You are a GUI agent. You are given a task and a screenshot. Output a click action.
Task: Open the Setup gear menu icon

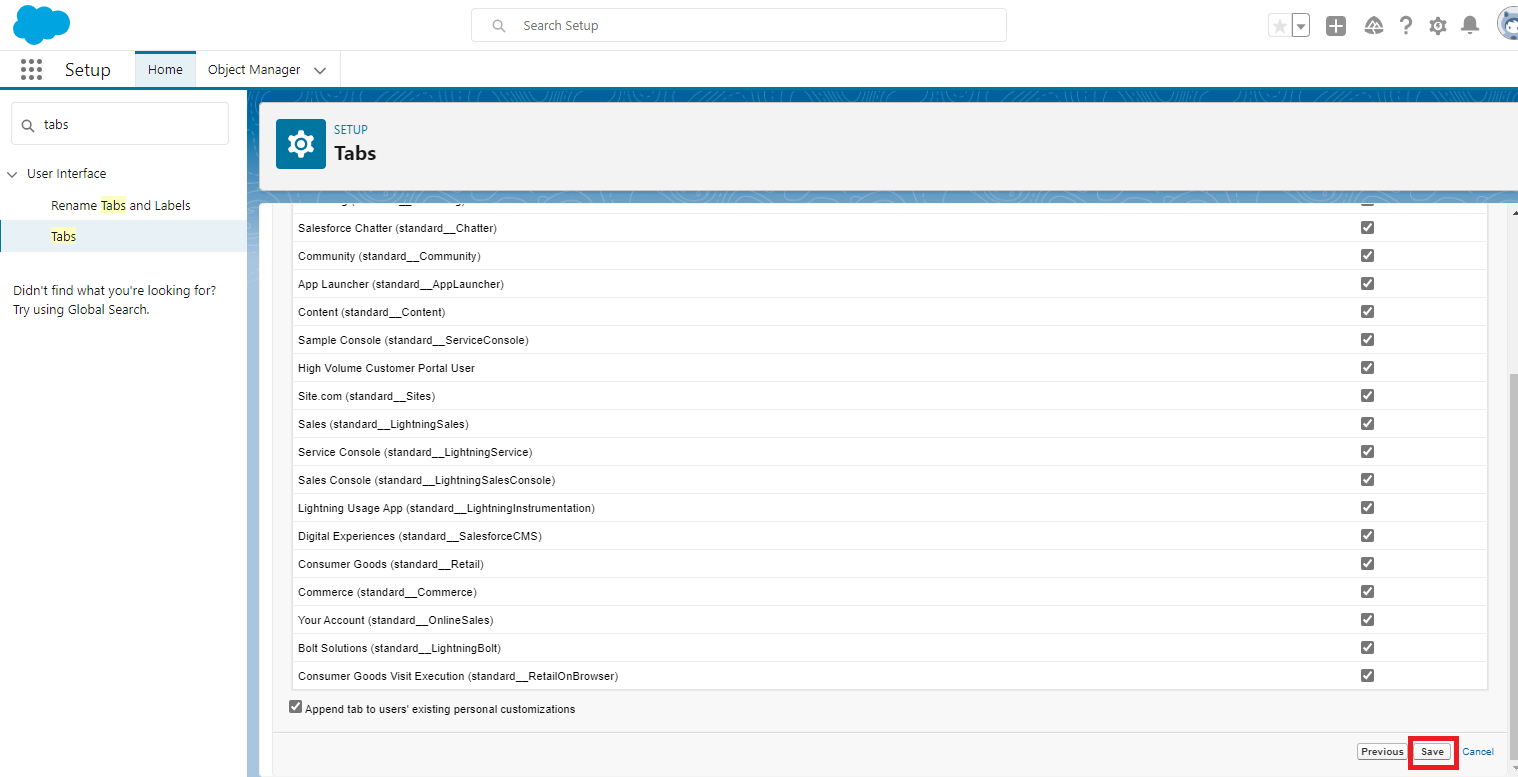1438,26
